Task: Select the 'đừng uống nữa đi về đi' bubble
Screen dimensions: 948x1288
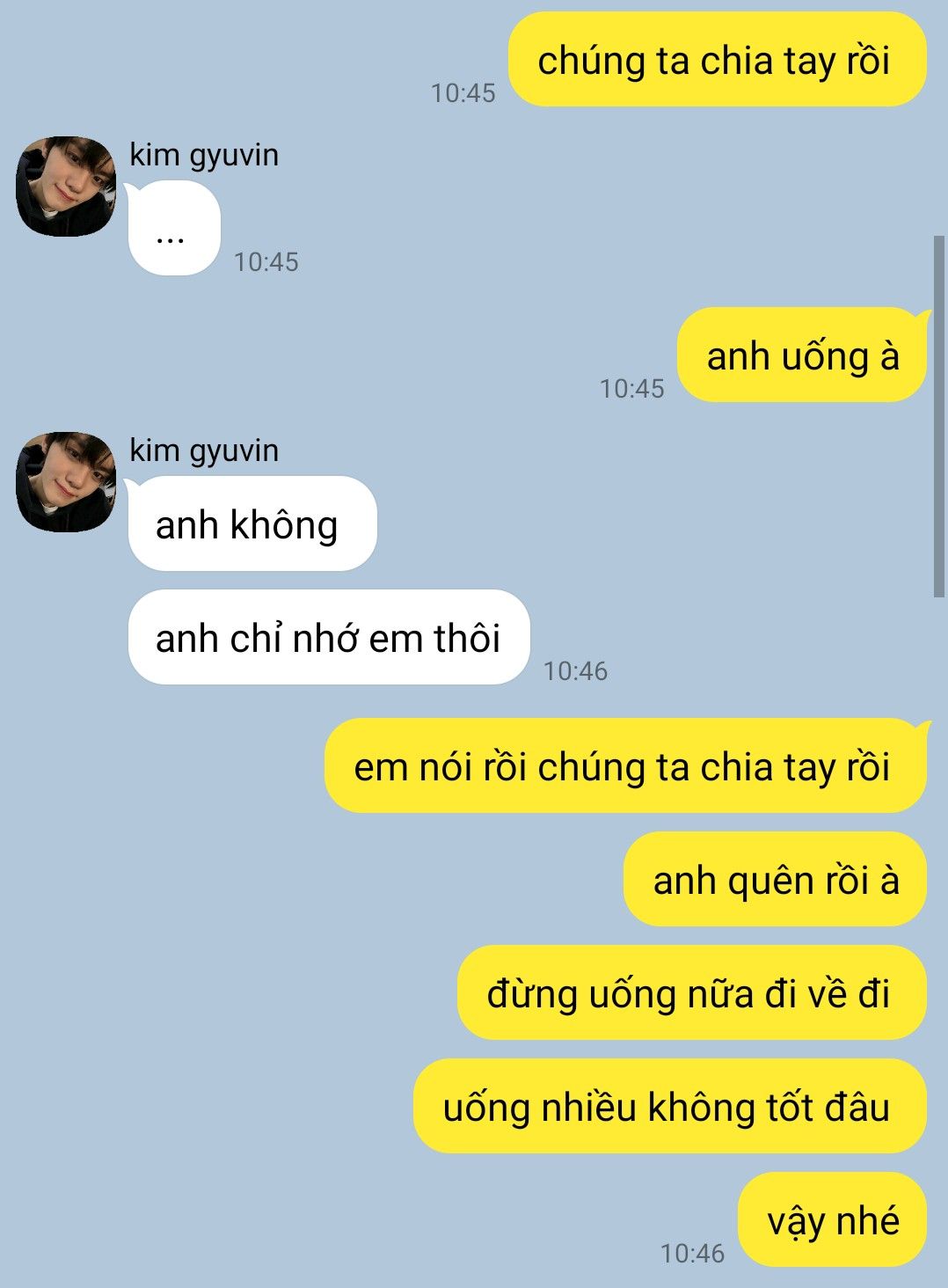Action: [x=692, y=992]
